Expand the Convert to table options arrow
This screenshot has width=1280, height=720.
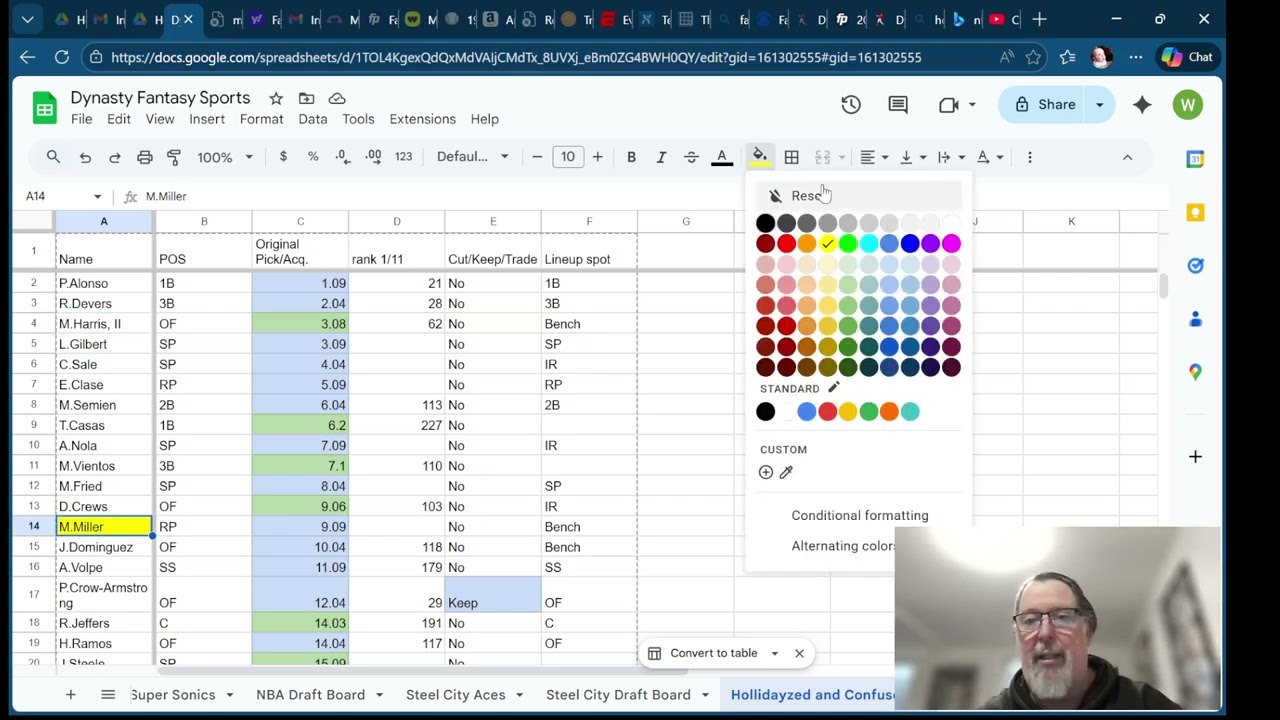[774, 654]
